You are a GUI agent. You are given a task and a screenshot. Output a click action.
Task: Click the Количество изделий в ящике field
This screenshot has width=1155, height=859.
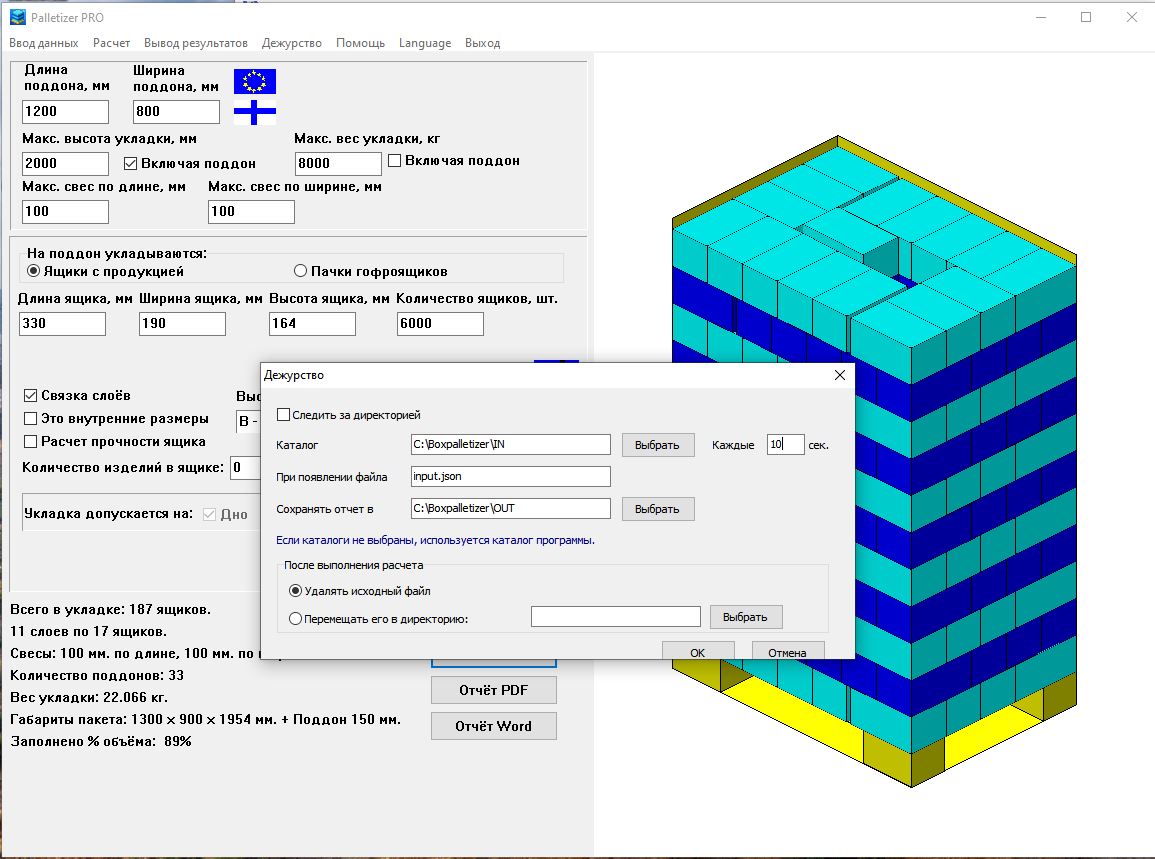(x=245, y=468)
